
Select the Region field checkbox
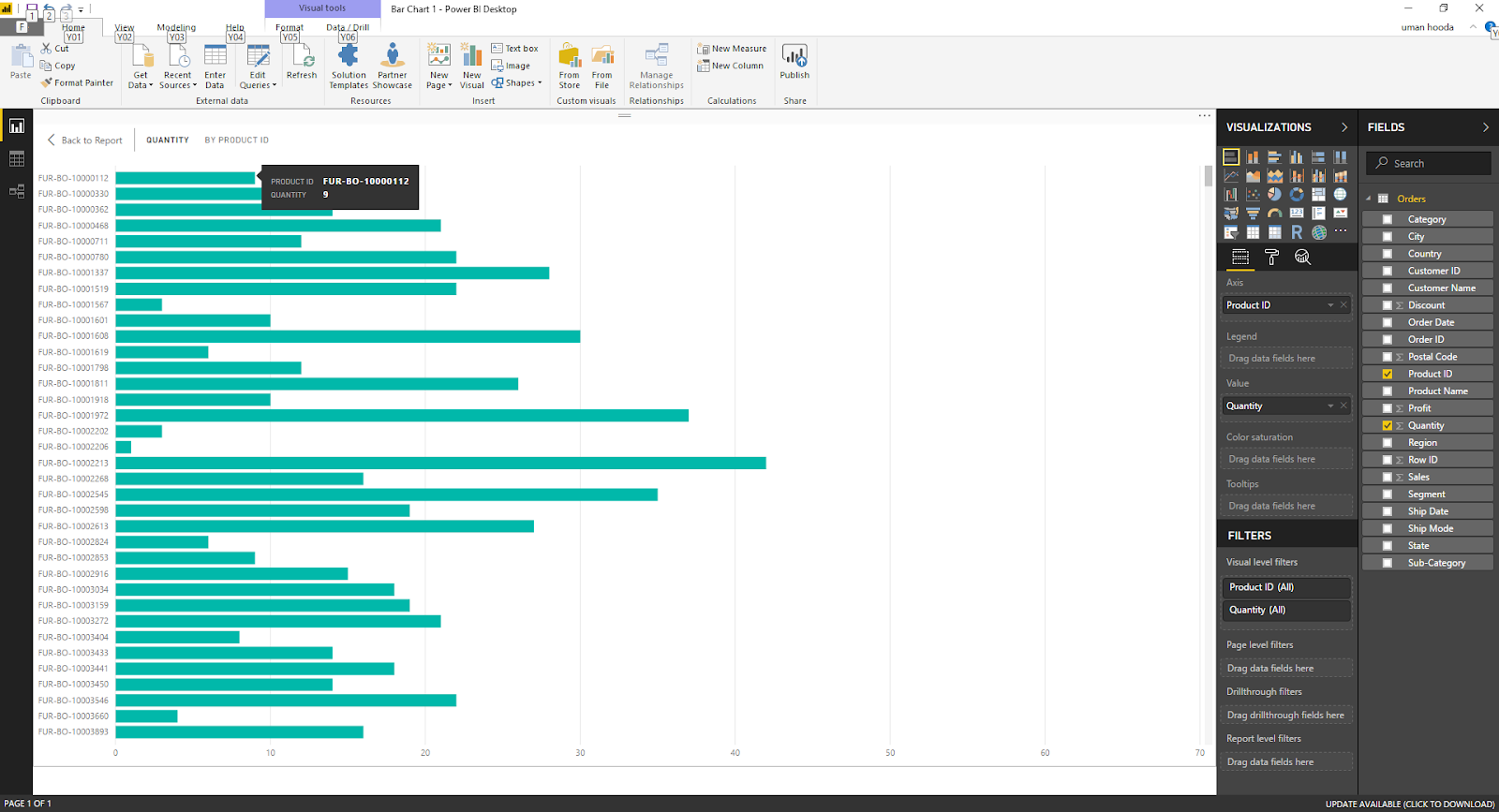coord(1388,443)
